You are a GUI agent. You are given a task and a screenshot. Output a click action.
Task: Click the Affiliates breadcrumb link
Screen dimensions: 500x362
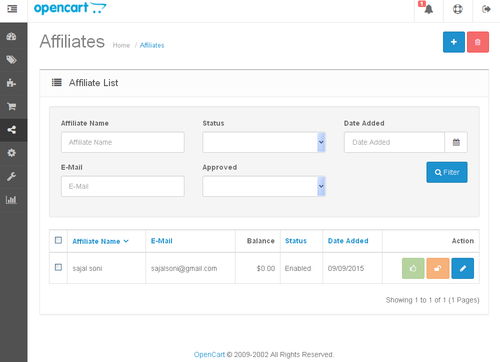pyautogui.click(x=152, y=45)
